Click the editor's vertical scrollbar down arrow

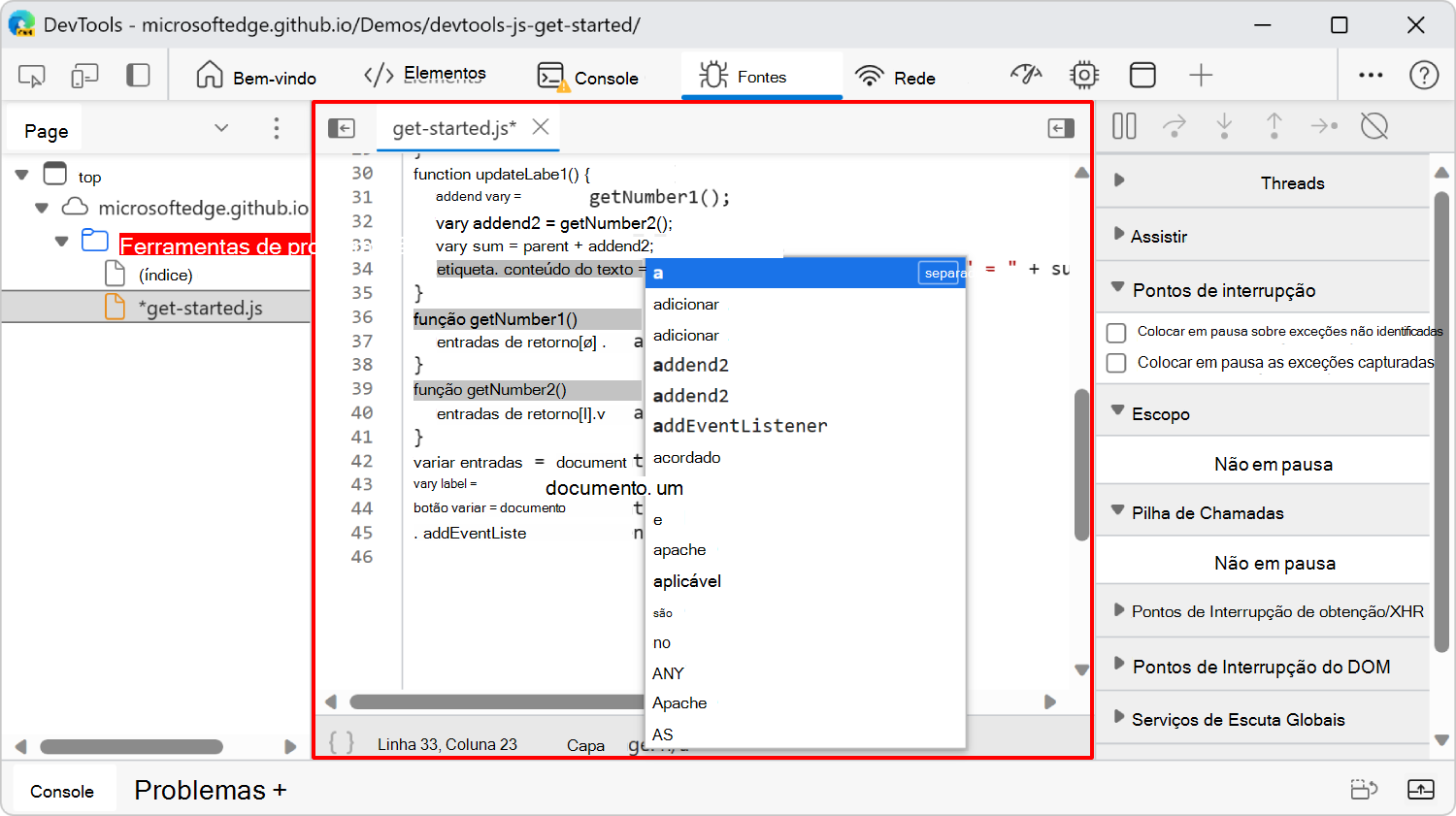[1081, 669]
